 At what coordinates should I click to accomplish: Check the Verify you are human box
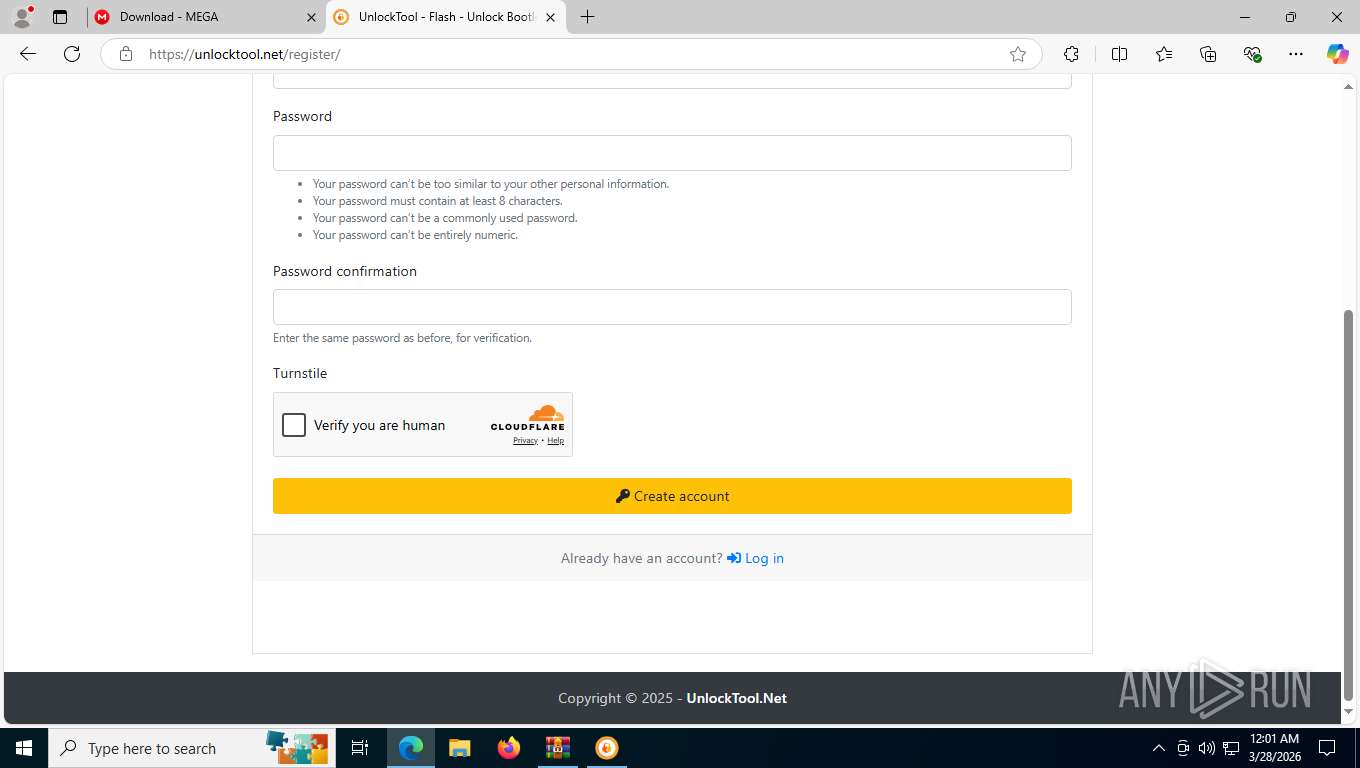click(x=294, y=425)
